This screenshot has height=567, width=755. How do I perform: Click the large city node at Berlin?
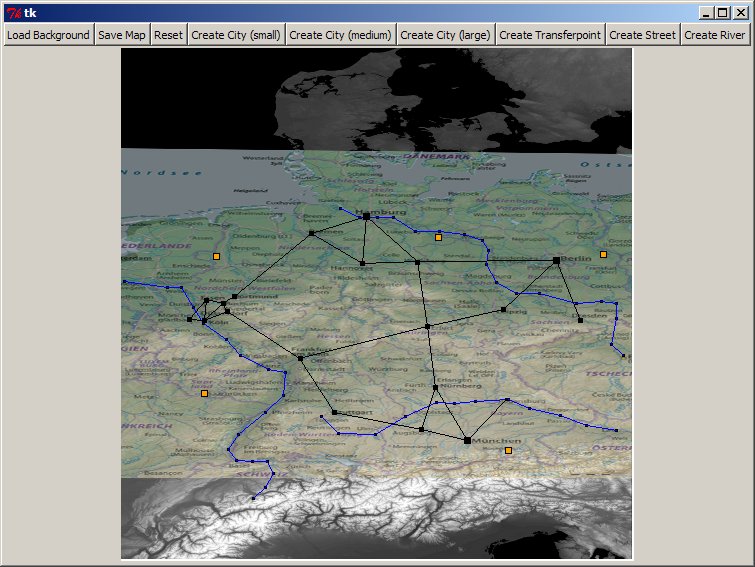556,260
